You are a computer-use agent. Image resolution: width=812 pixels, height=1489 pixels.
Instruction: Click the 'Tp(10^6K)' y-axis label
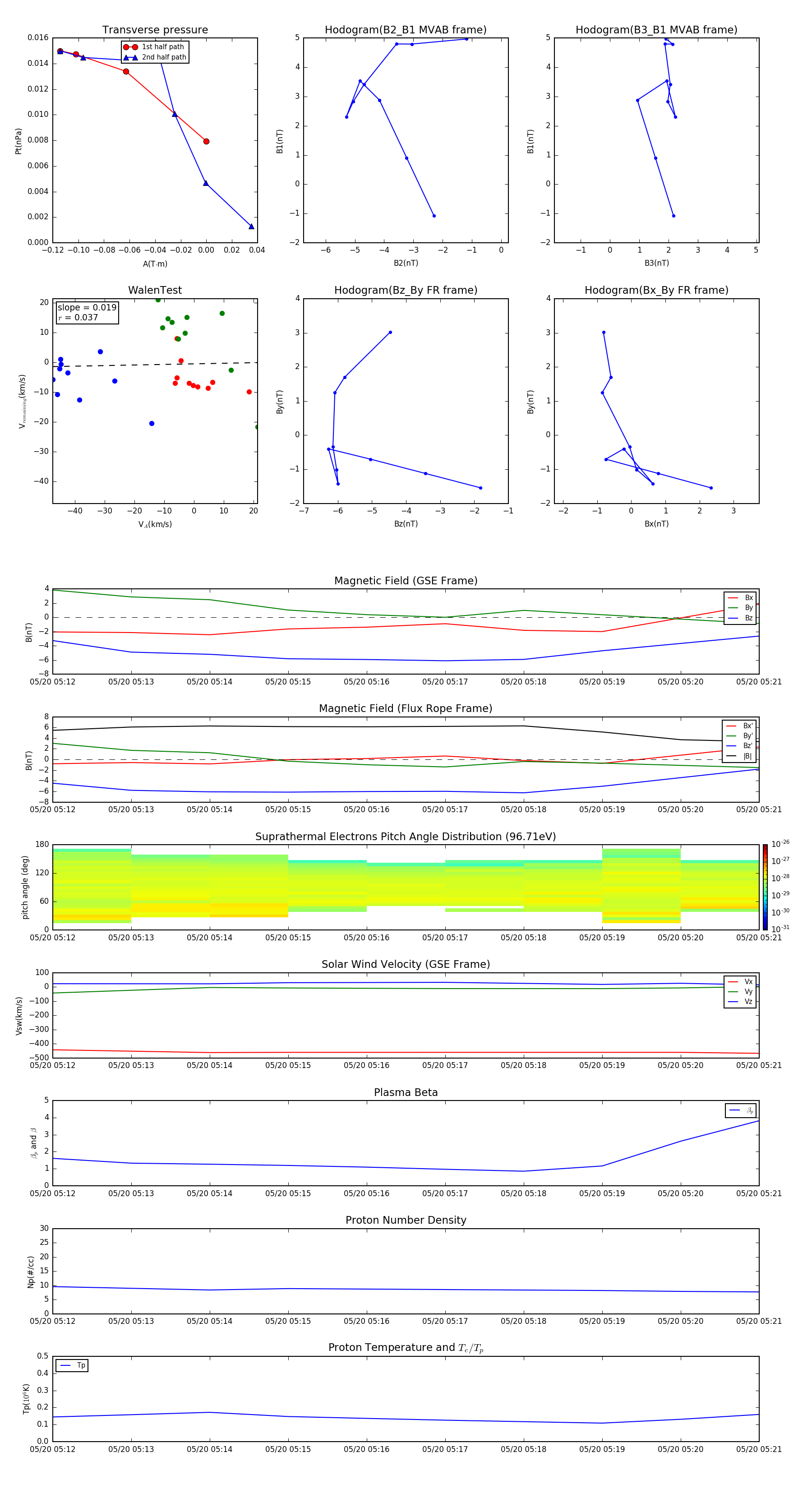click(x=27, y=1399)
